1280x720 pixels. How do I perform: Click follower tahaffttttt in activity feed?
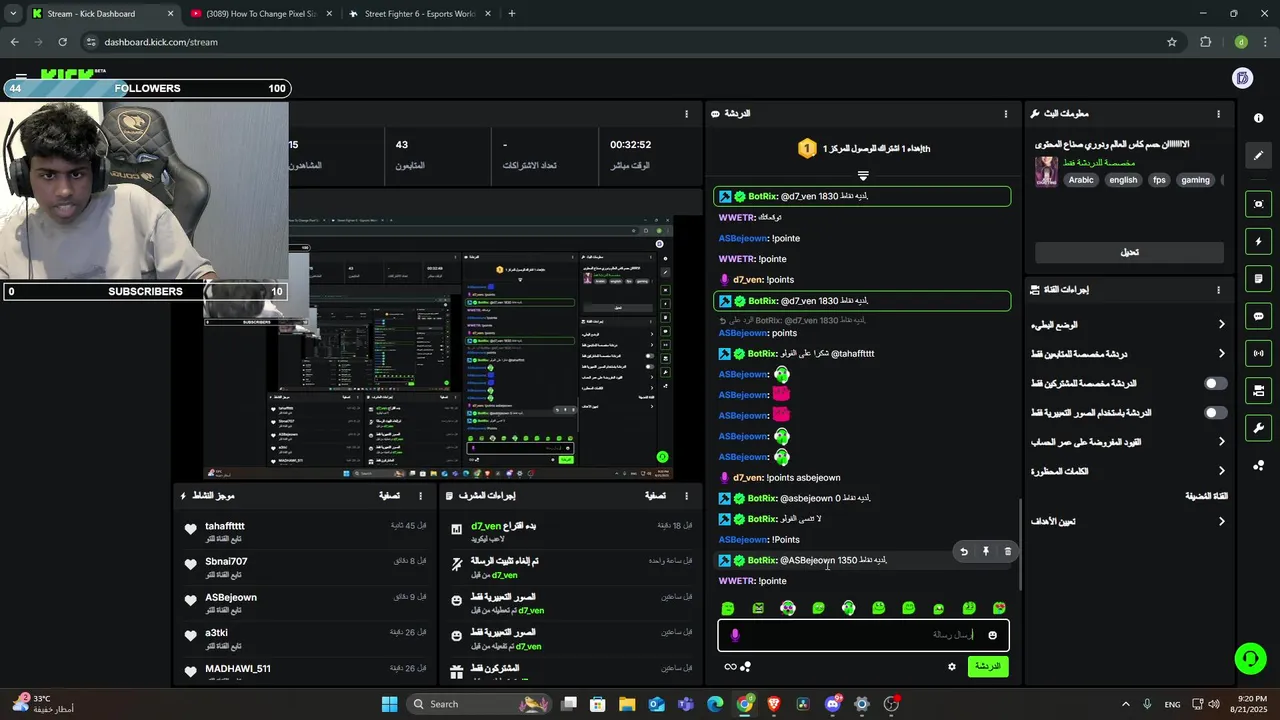click(225, 526)
